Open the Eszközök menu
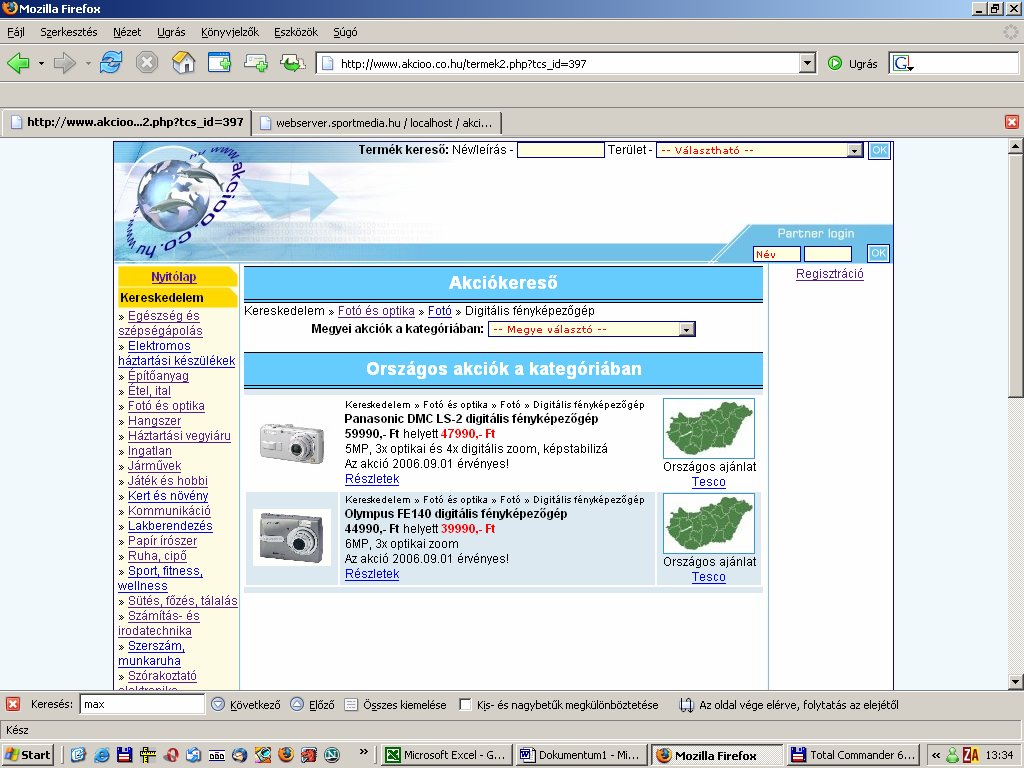 [x=296, y=32]
